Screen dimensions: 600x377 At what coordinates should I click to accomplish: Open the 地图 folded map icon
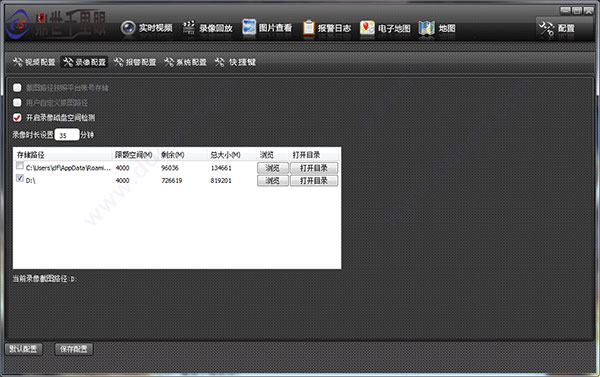(426, 28)
